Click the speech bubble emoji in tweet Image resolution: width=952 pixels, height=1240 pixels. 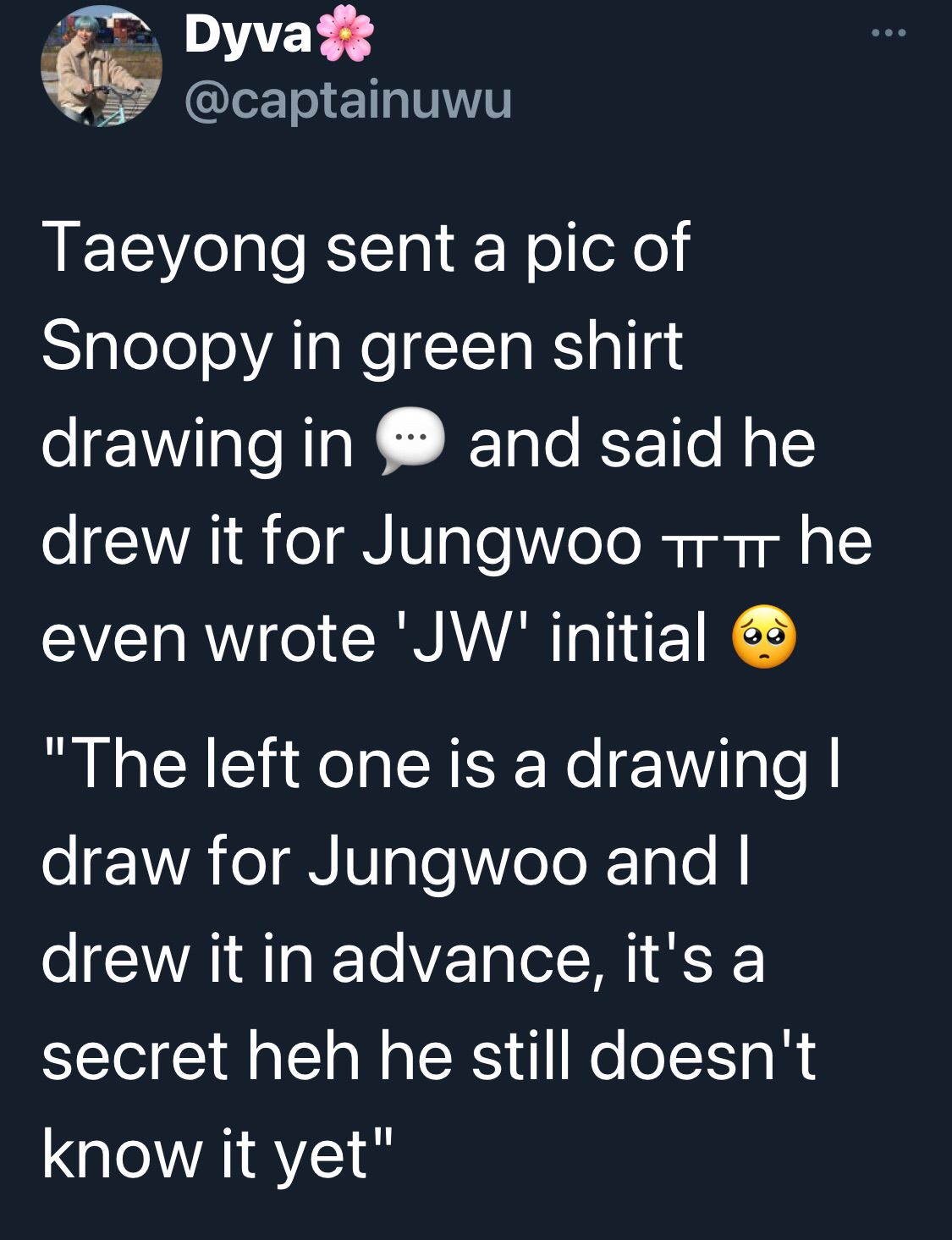[x=410, y=442]
